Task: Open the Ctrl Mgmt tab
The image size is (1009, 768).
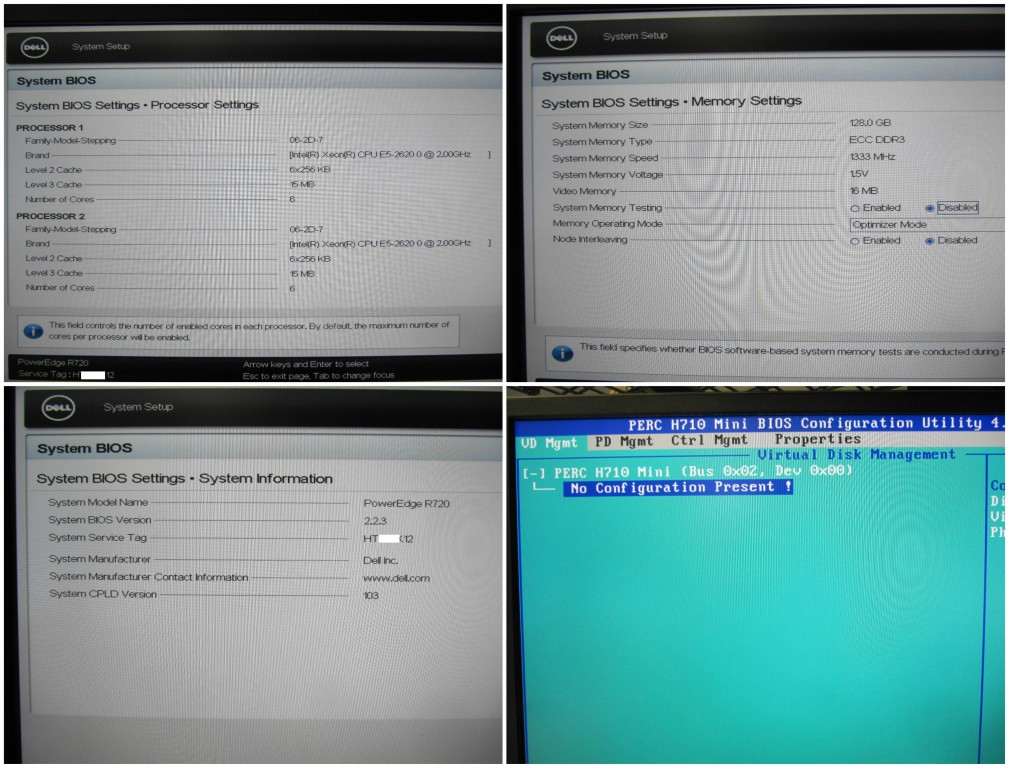Action: point(709,440)
